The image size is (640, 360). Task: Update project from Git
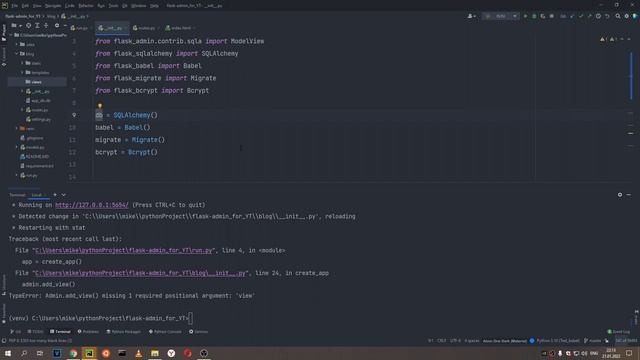coord(572,16)
